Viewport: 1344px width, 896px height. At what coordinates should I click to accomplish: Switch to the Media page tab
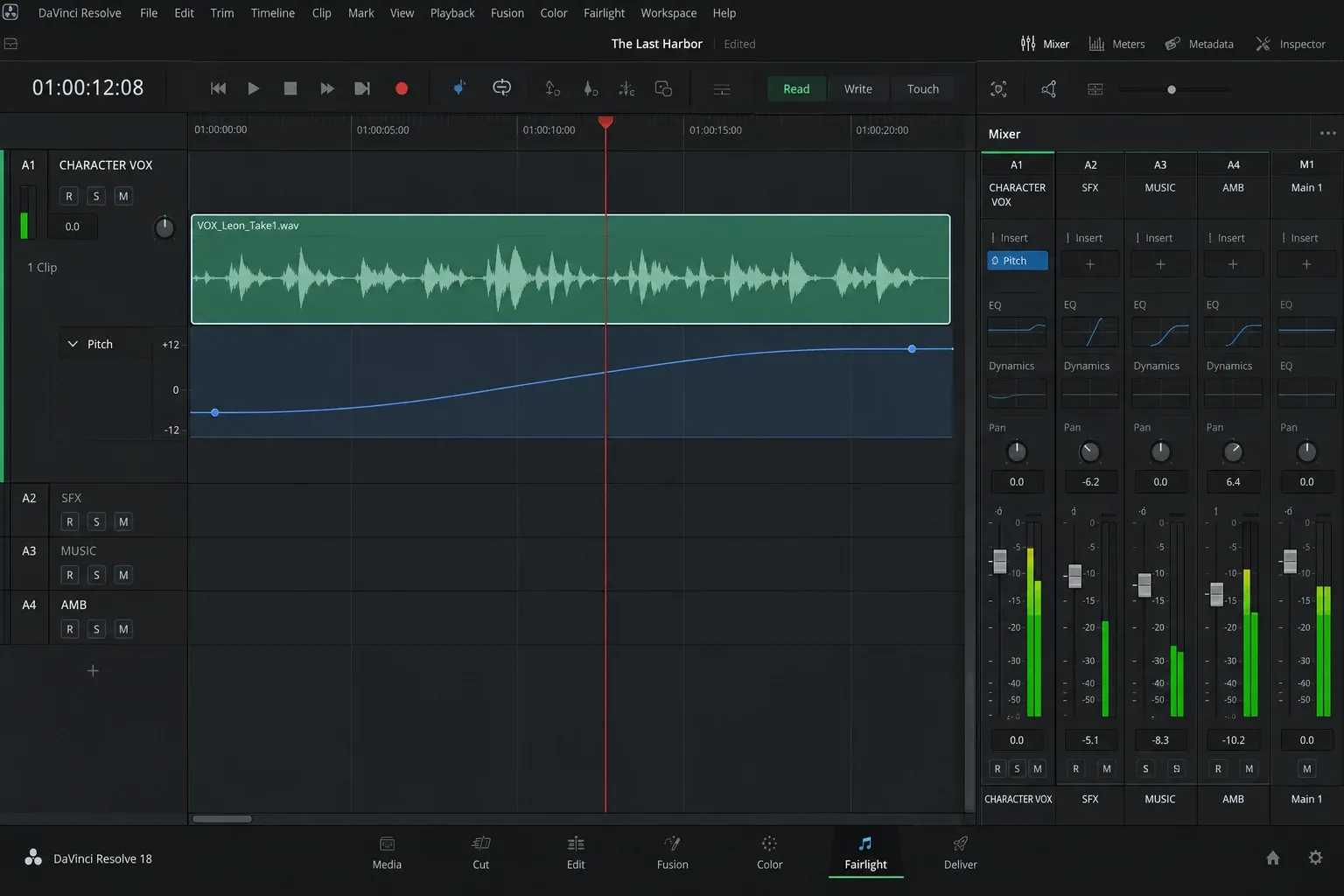pos(387,853)
